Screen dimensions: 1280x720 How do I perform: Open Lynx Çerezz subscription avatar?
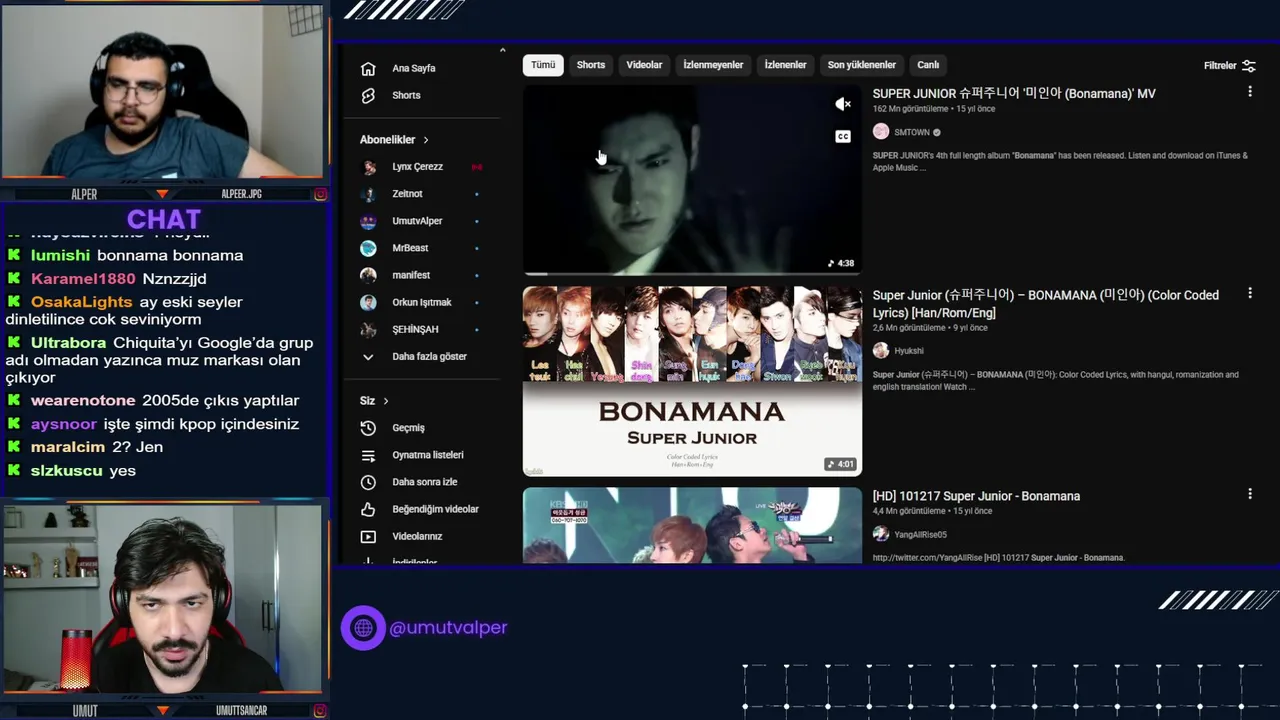tap(369, 167)
